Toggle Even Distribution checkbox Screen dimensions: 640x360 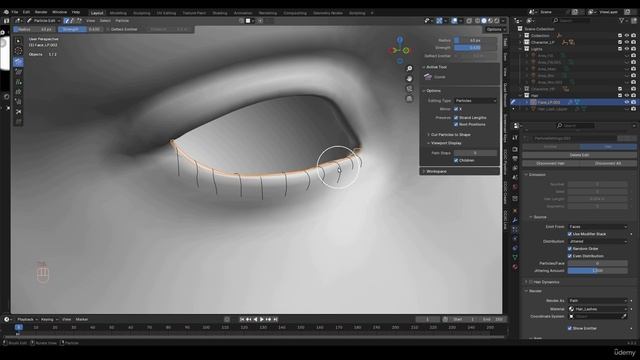[x=570, y=256]
